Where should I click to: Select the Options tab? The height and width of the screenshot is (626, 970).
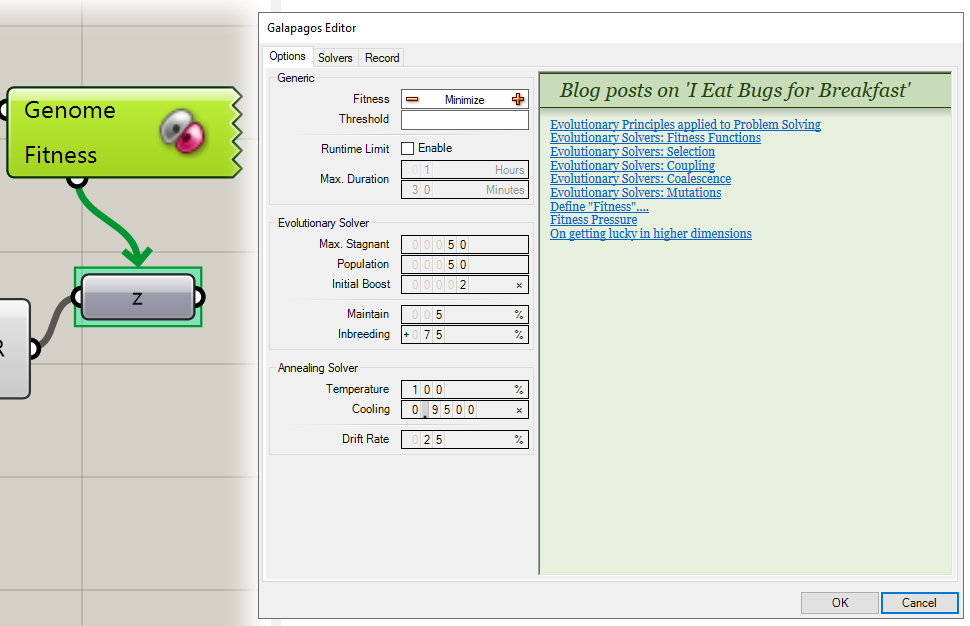point(288,57)
